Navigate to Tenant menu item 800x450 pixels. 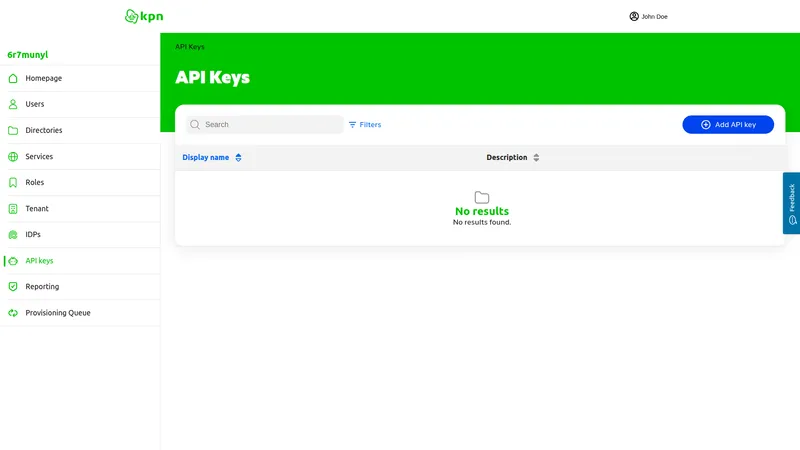80,209
